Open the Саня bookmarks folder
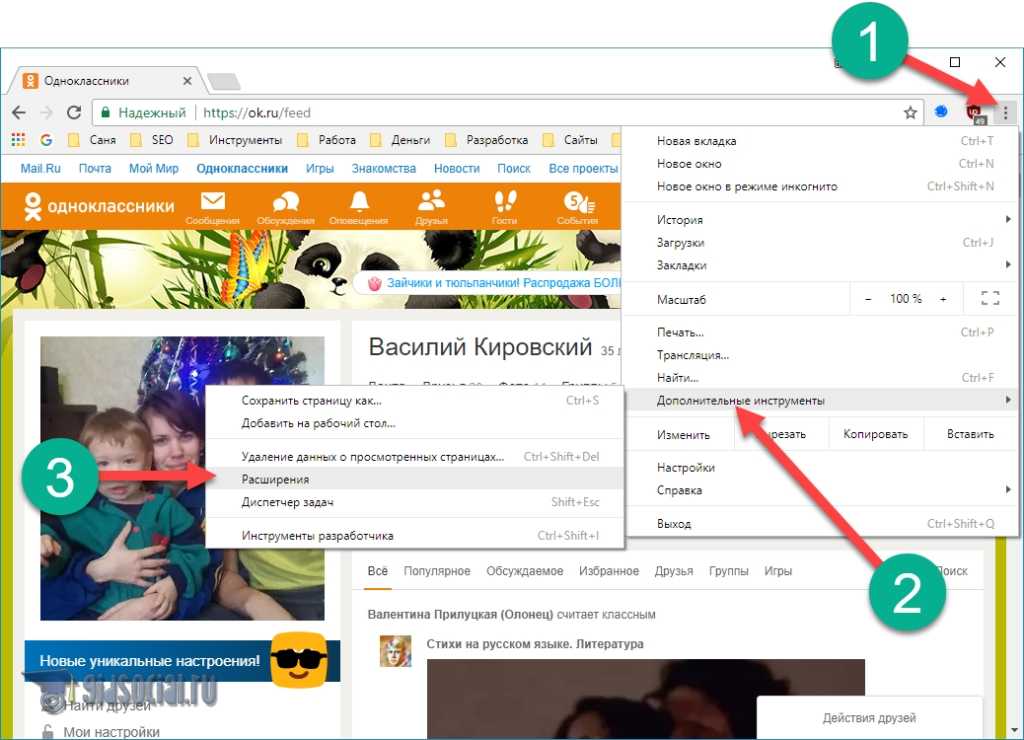Image resolution: width=1024 pixels, height=740 pixels. [92, 140]
